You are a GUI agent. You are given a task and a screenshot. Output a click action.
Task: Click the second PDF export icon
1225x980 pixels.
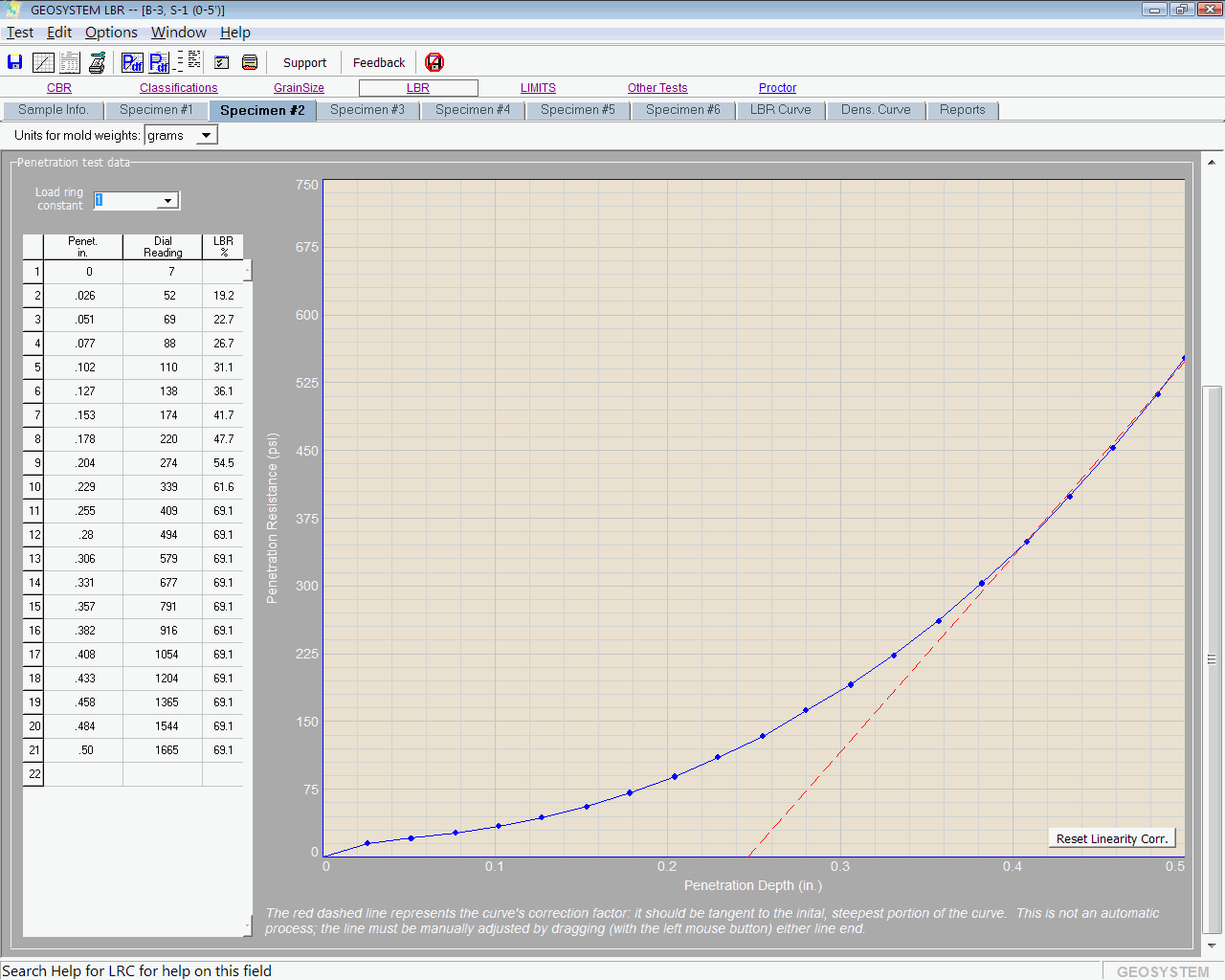click(159, 63)
